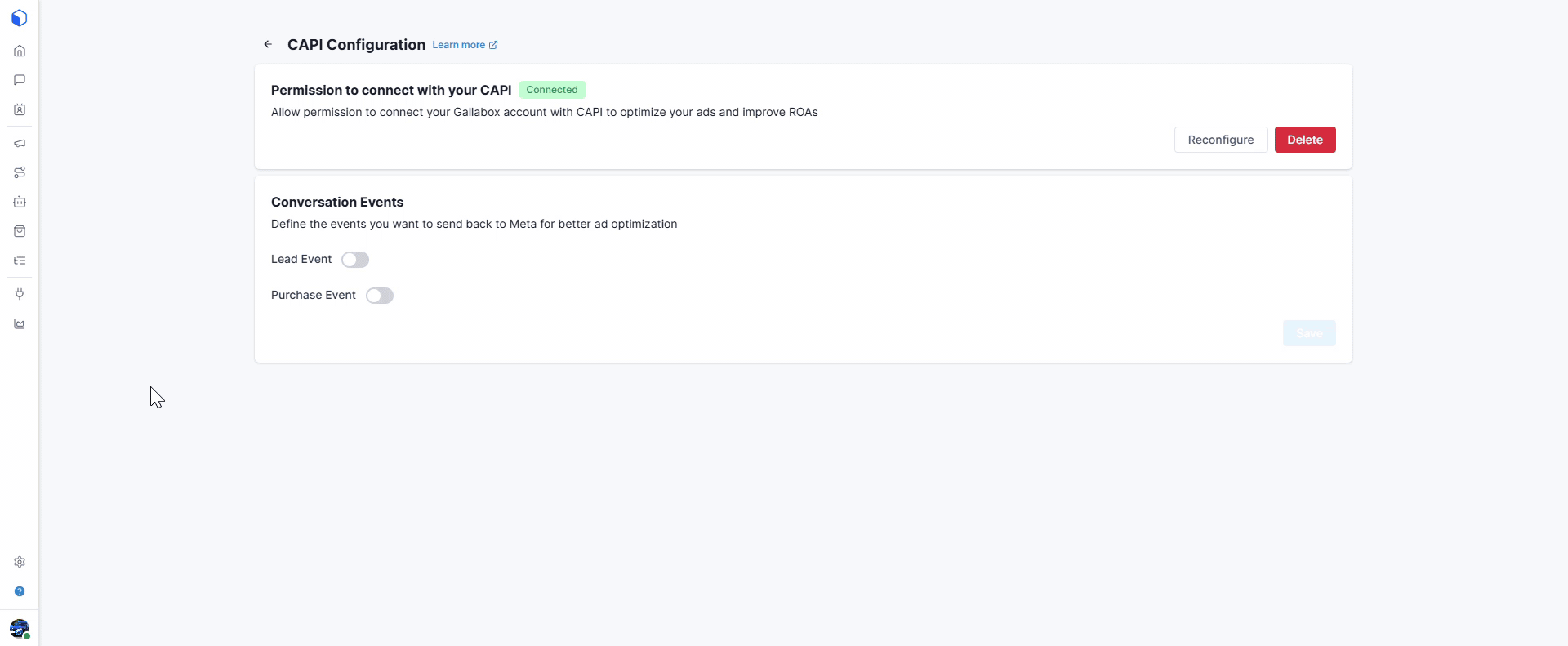This screenshot has height=646, width=1568.
Task: Open the Integrations plug icon
Action: (20, 294)
